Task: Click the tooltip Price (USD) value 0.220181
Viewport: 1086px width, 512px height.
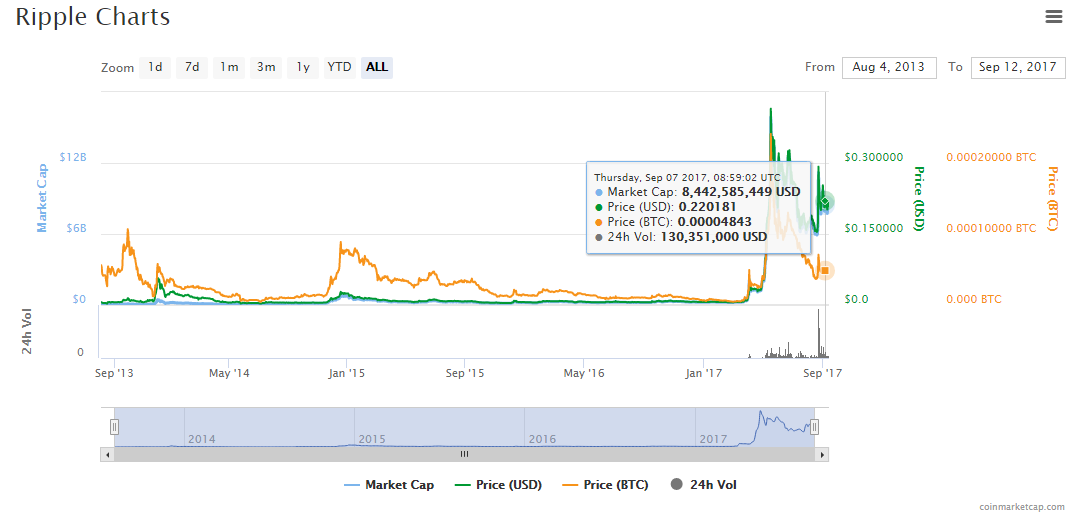Action: pyautogui.click(x=707, y=206)
